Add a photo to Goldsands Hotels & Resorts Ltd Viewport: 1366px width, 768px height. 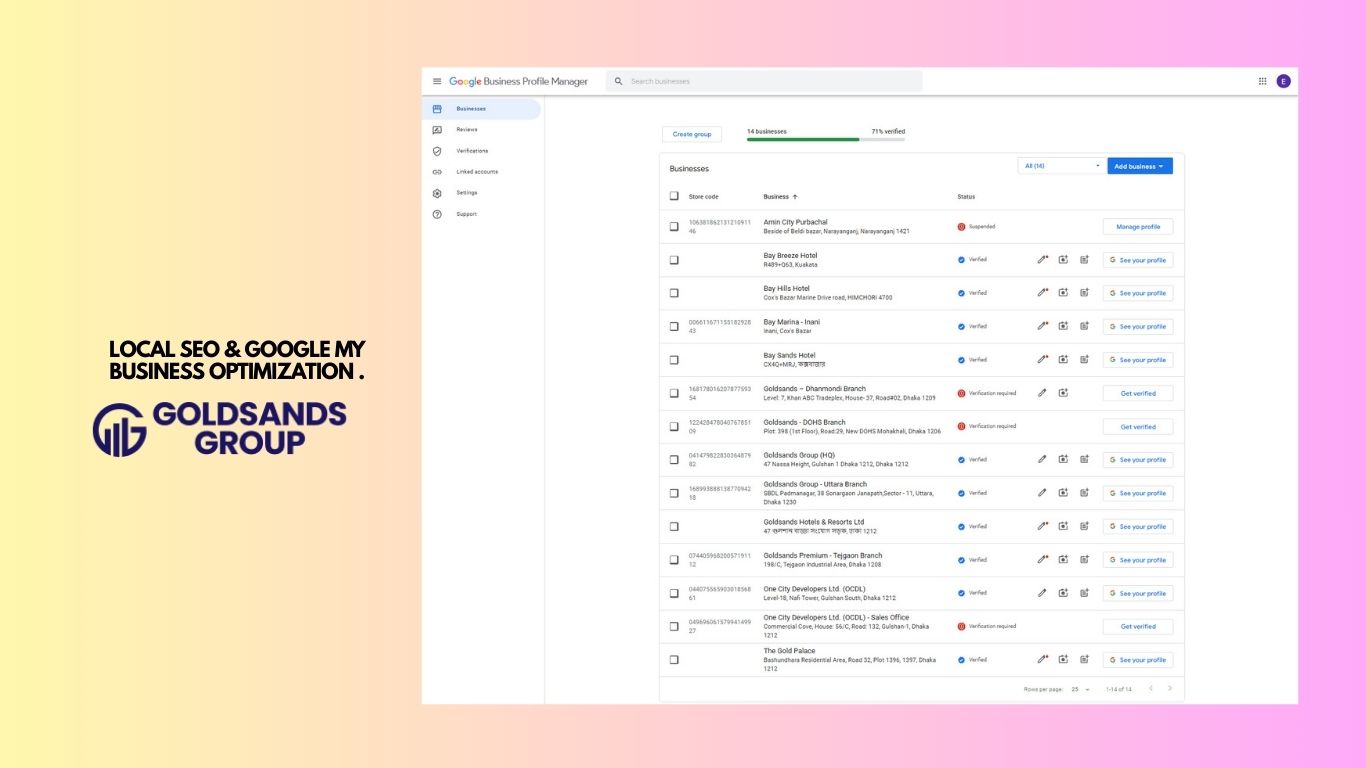tap(1063, 526)
